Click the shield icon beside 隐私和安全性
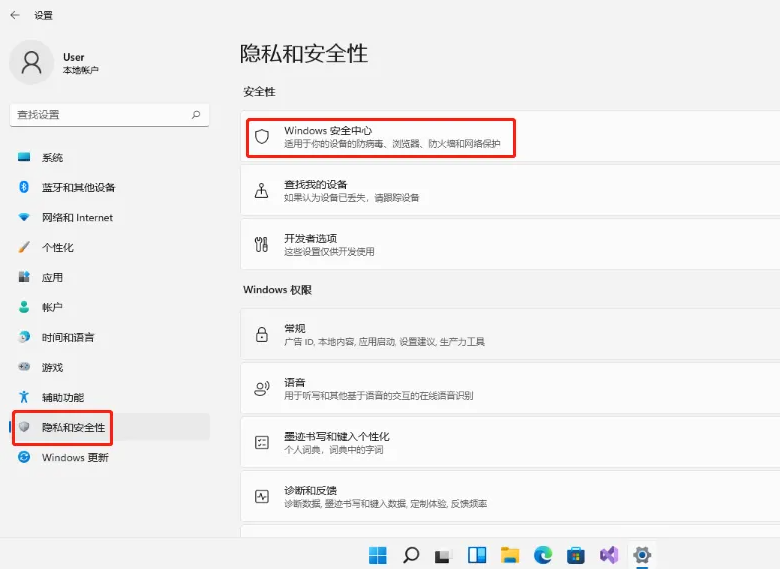 click(x=24, y=427)
